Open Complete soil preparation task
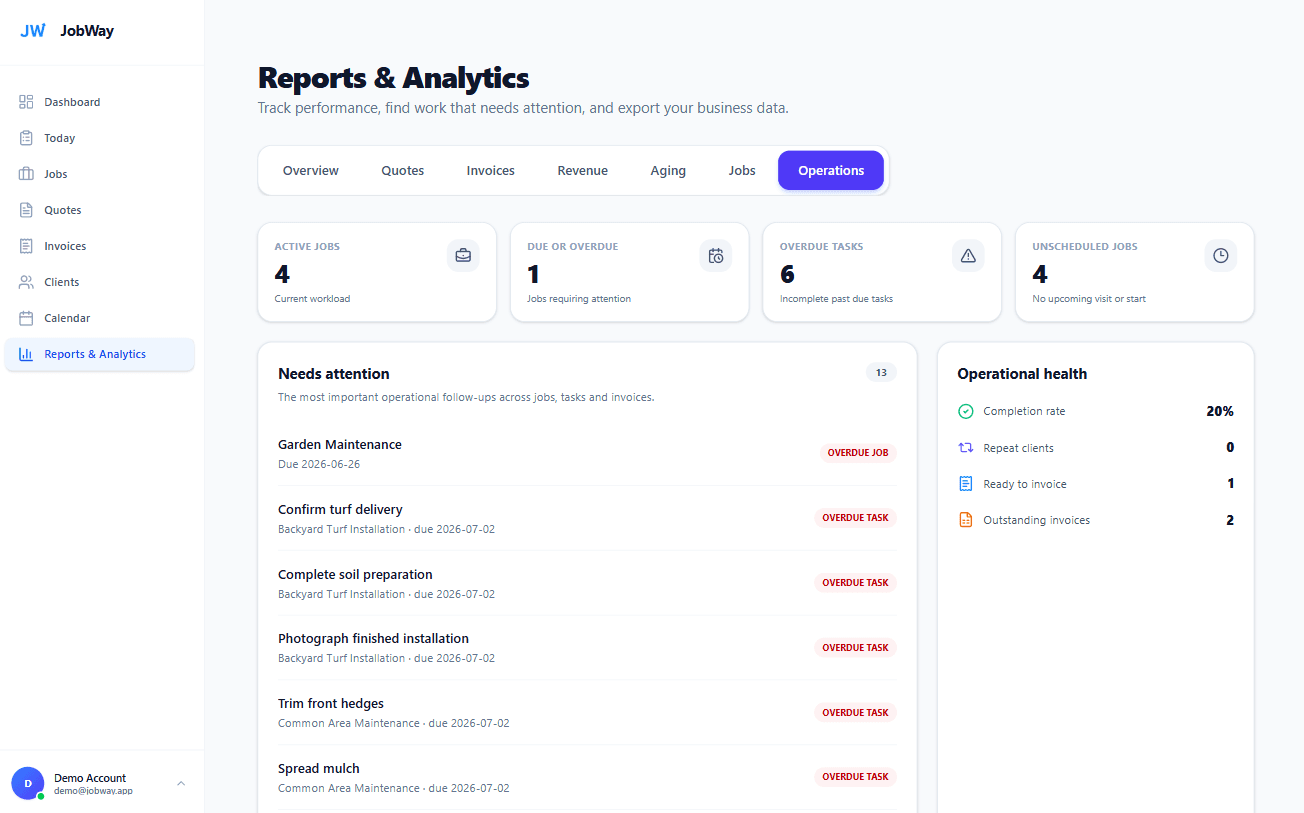The width and height of the screenshot is (1304, 813). [x=587, y=583]
